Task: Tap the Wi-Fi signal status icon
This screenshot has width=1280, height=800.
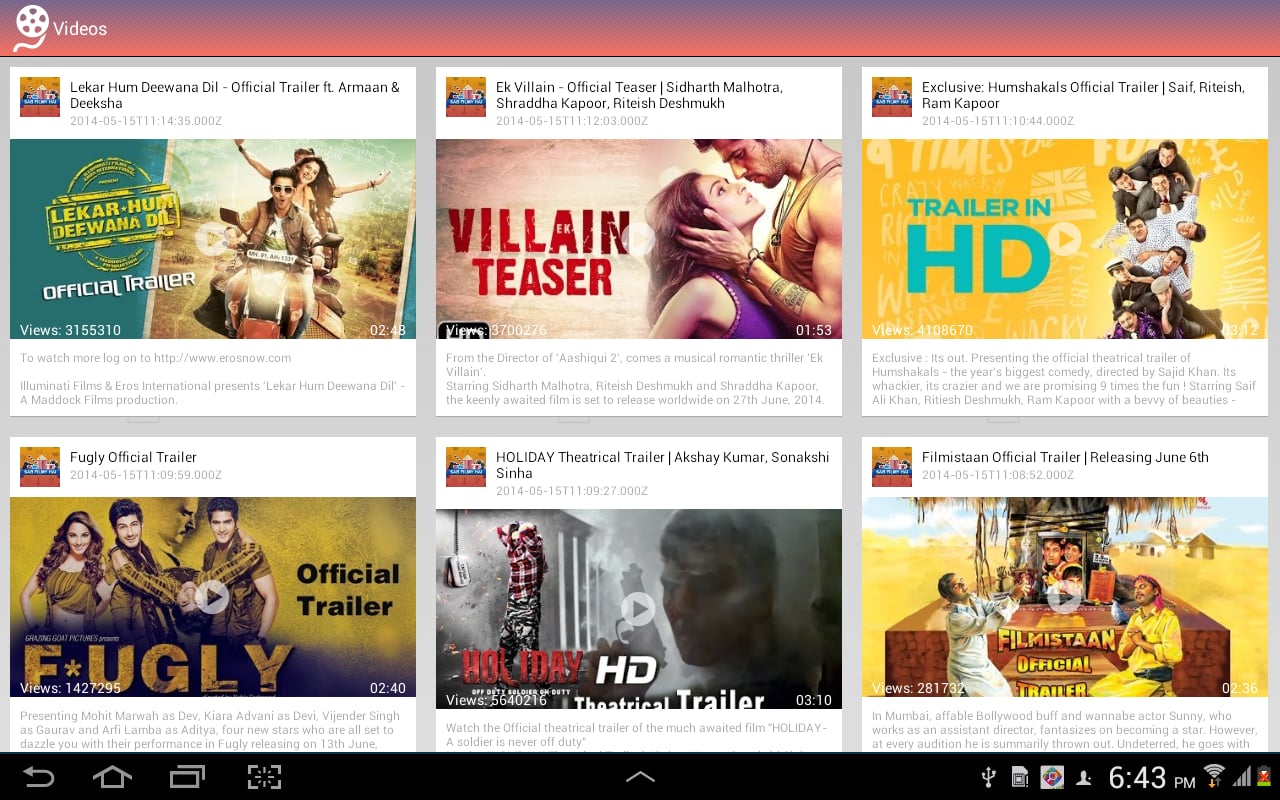Action: point(1214,776)
